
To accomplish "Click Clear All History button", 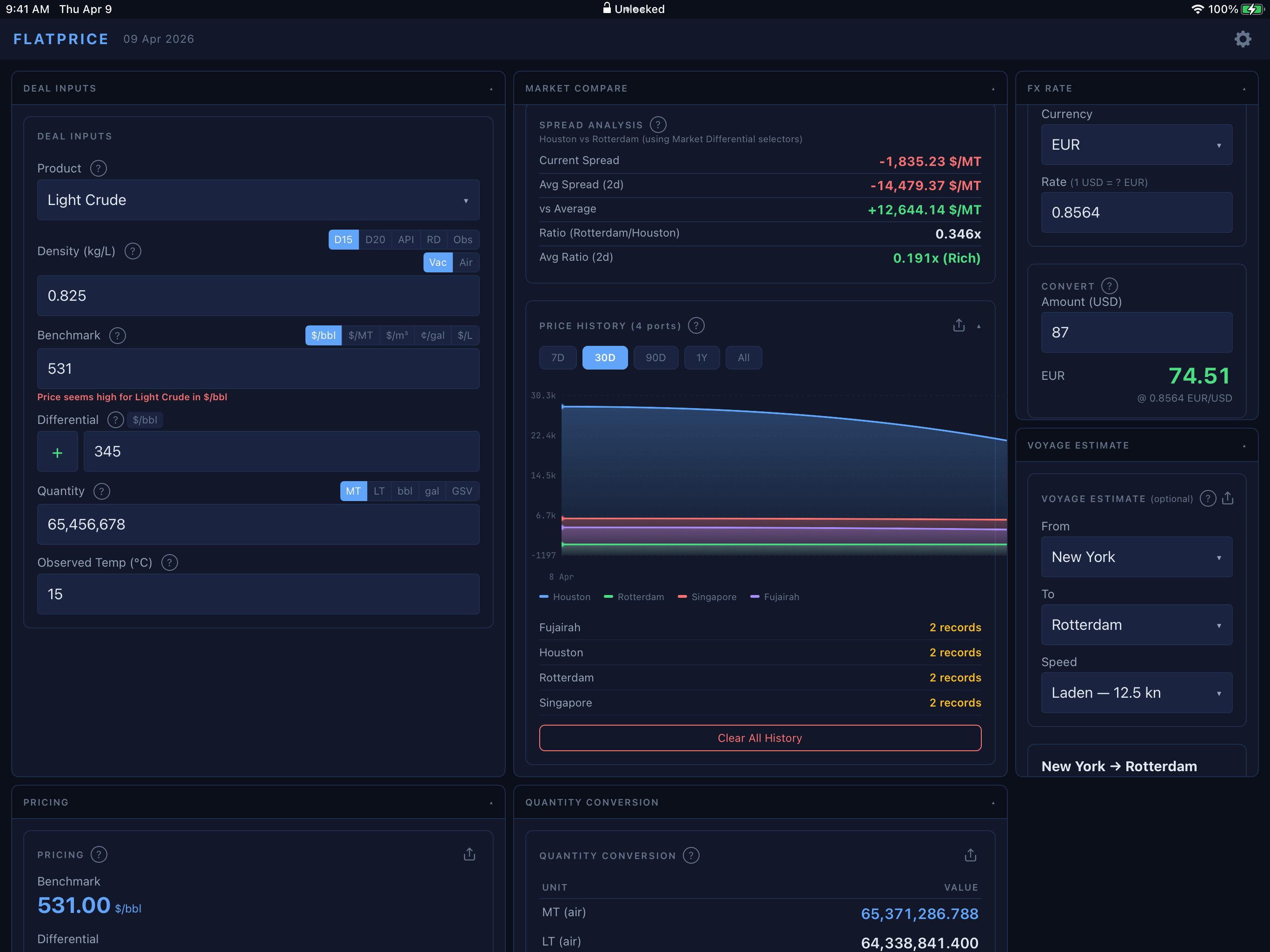I will click(760, 738).
